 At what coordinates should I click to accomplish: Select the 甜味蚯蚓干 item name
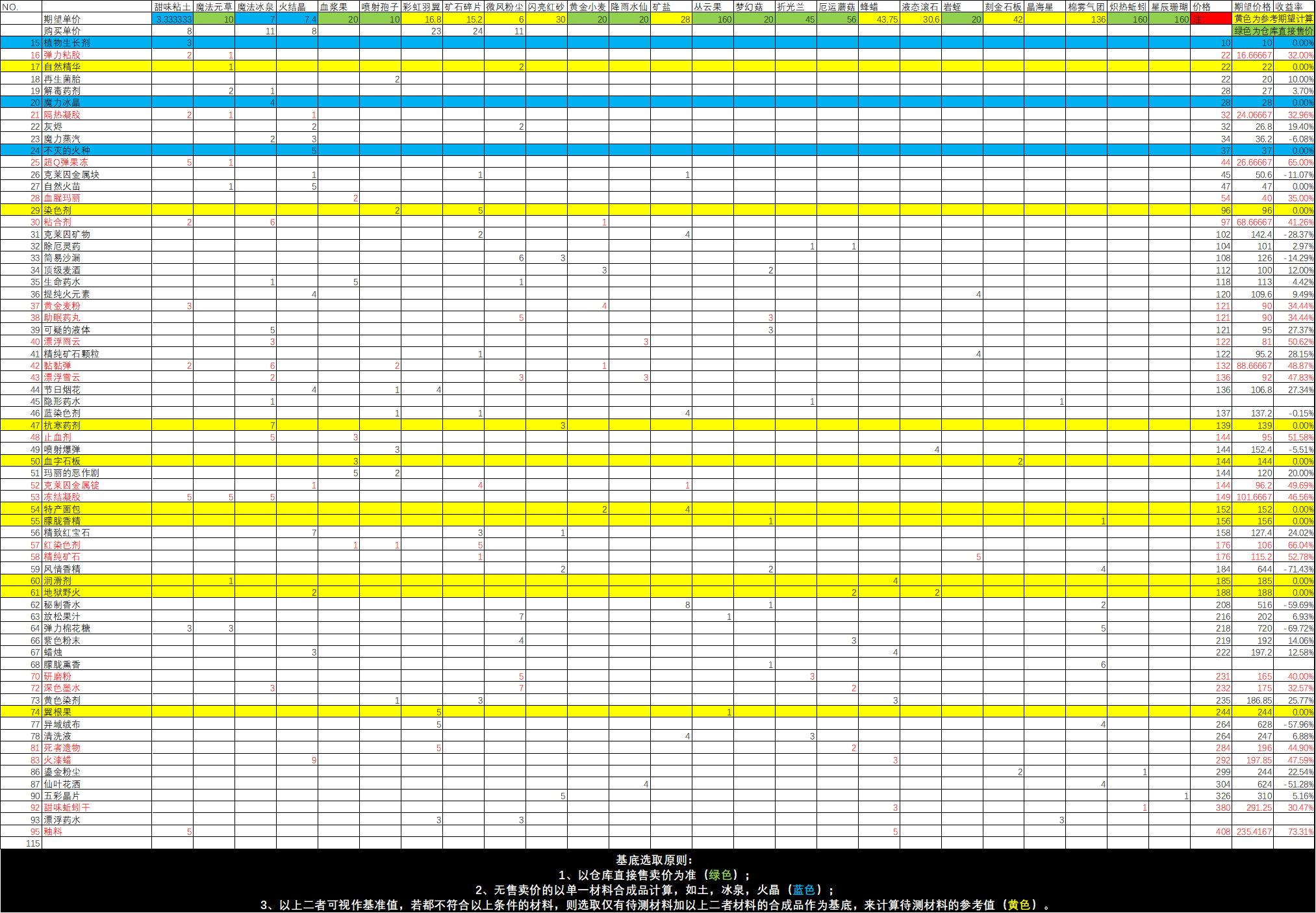67,808
